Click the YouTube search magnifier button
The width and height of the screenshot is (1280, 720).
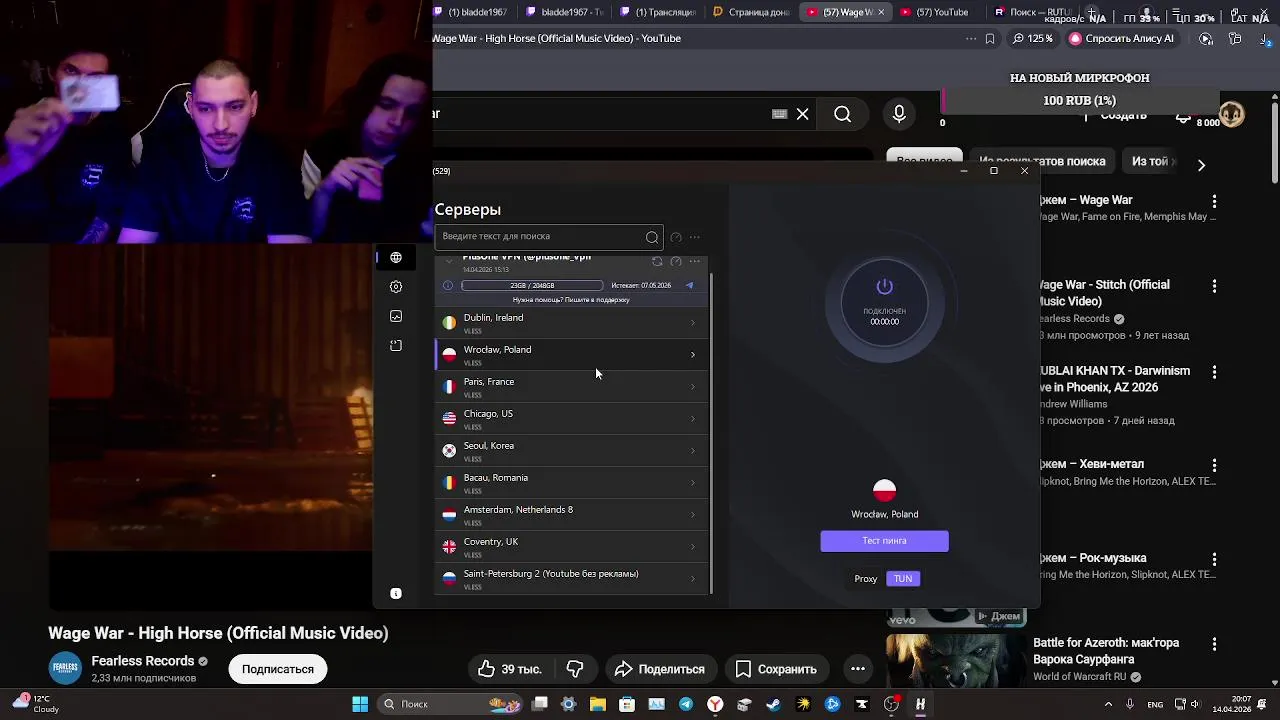(x=843, y=114)
